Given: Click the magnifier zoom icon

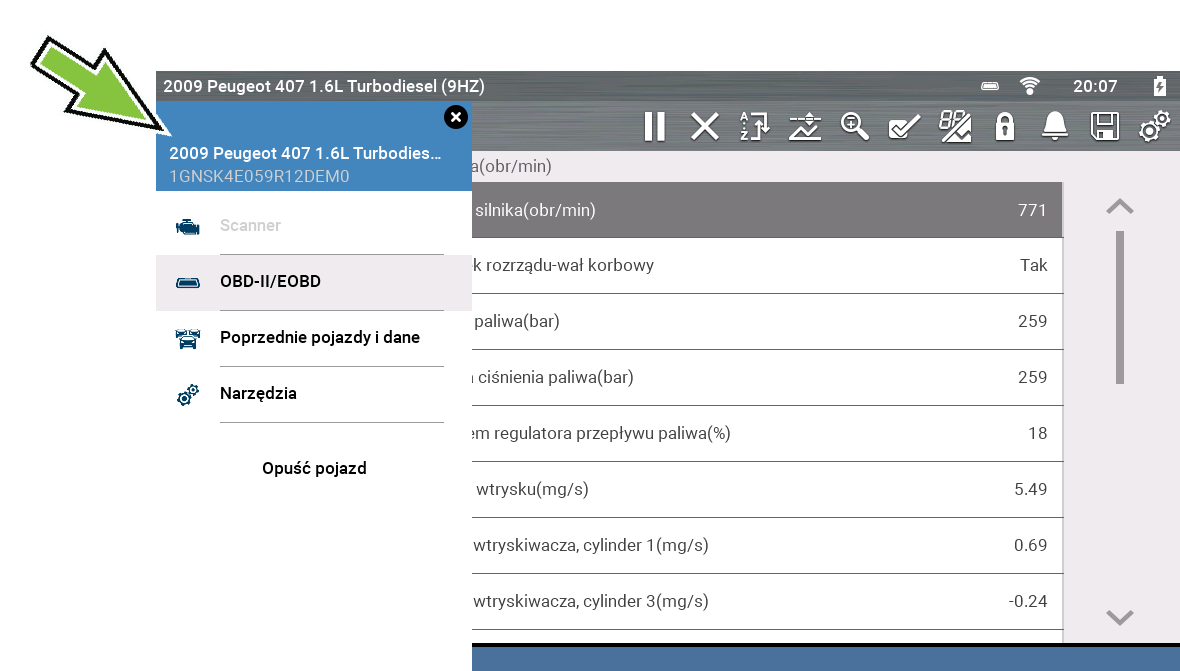Looking at the screenshot, I should point(855,126).
